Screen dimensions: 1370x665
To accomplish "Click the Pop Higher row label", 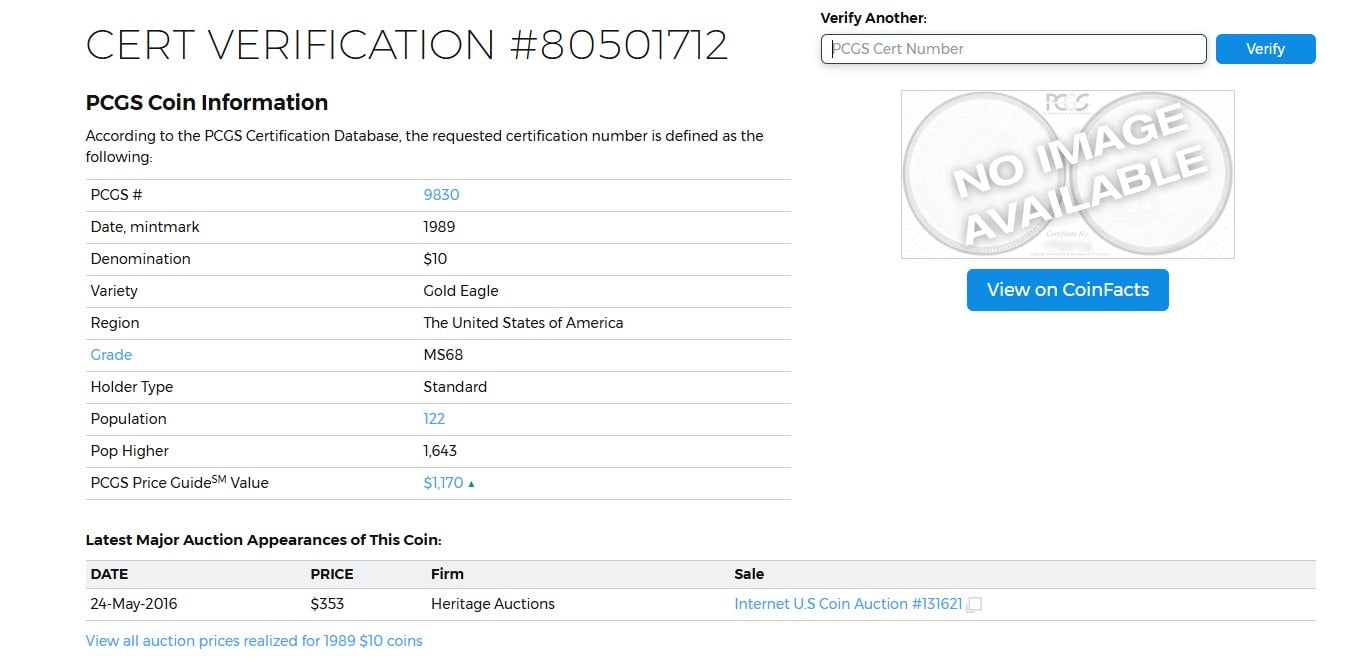I will point(130,451).
